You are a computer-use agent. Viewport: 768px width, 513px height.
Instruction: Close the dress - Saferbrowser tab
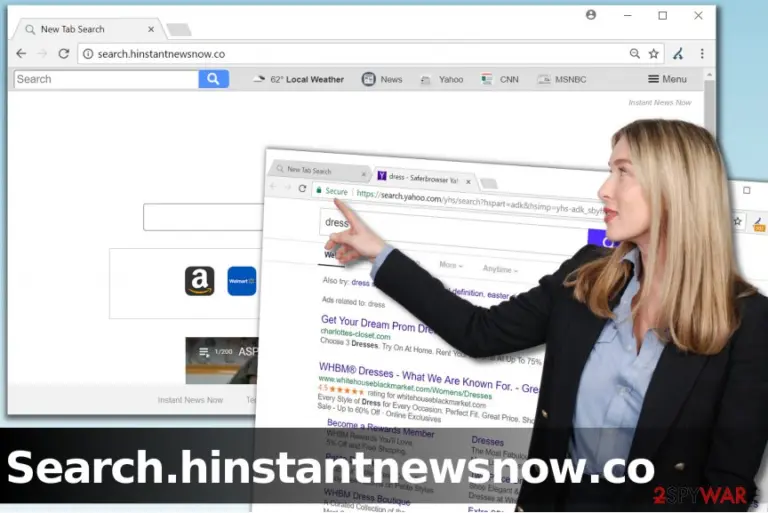468,182
